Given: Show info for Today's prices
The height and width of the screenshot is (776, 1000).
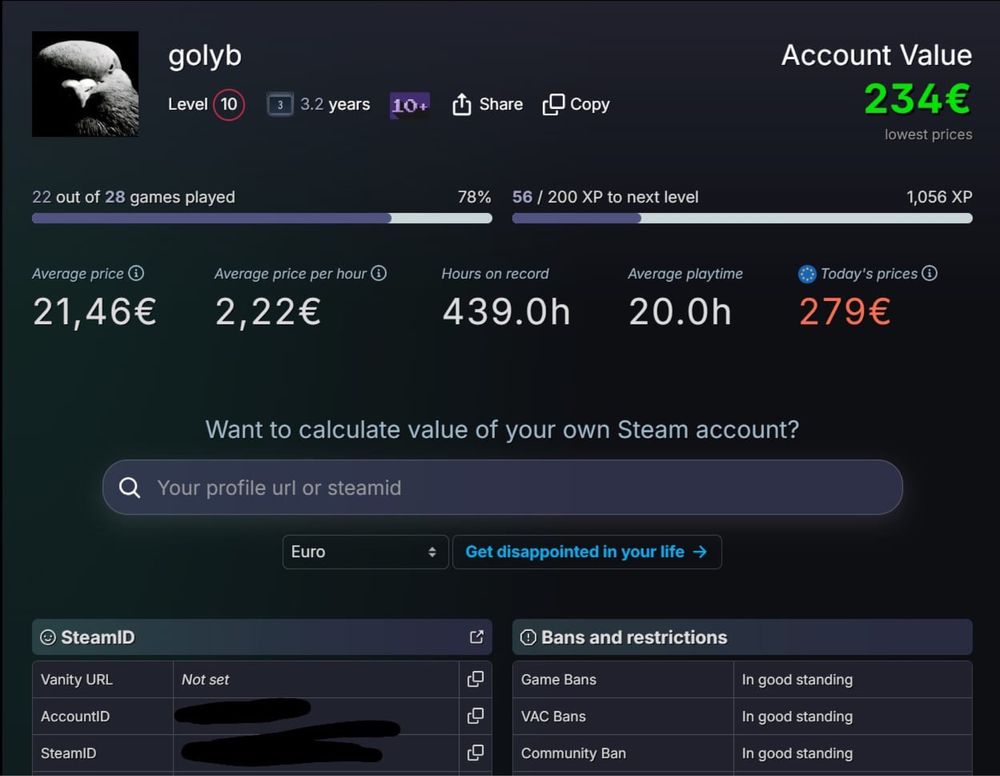Looking at the screenshot, I should pos(930,273).
